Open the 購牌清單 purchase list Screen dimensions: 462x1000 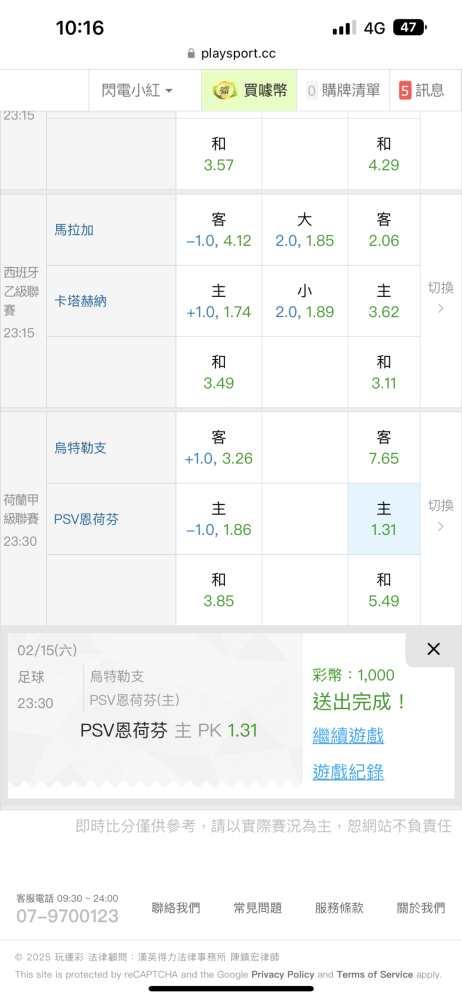coord(343,91)
